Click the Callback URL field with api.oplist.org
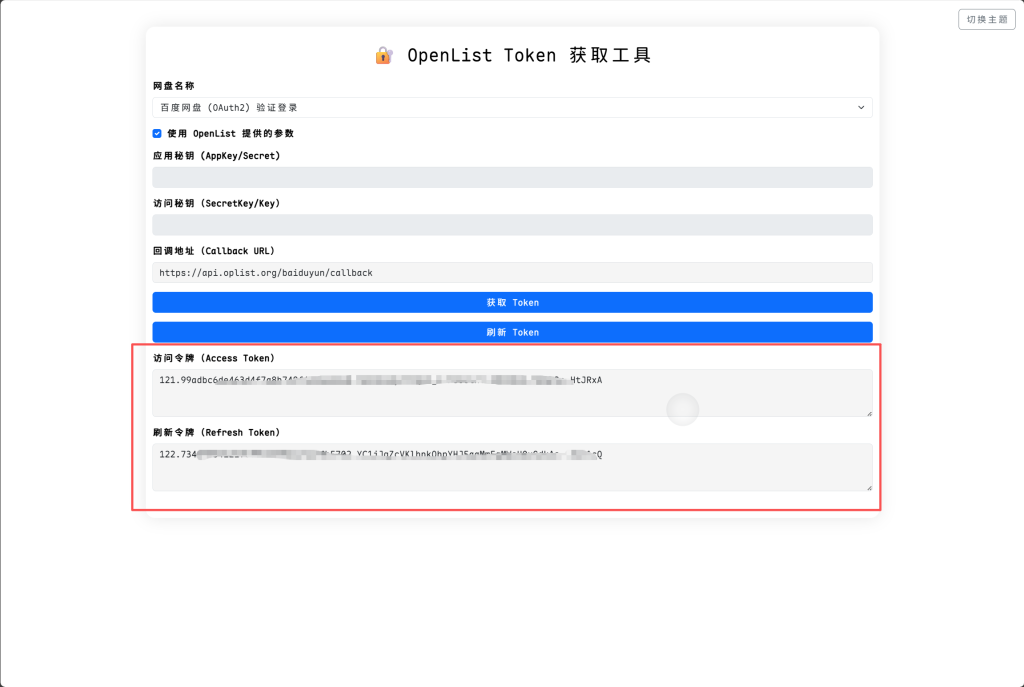Screen dimensions: 1024x687 pyautogui.click(x=512, y=272)
